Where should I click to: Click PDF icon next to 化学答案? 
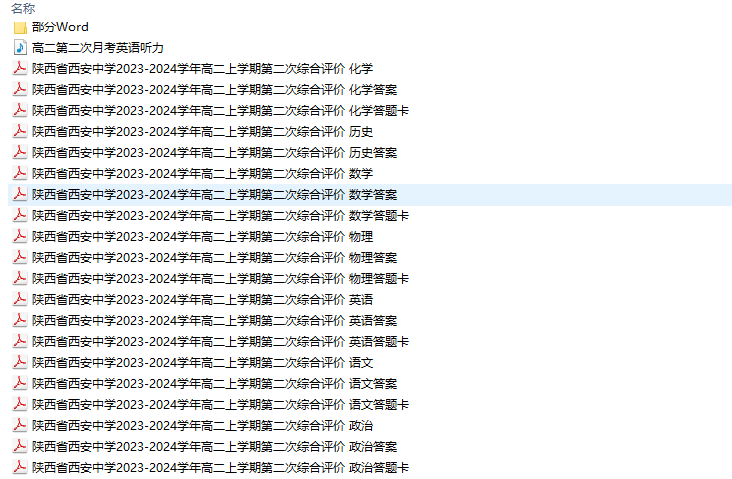[20, 90]
